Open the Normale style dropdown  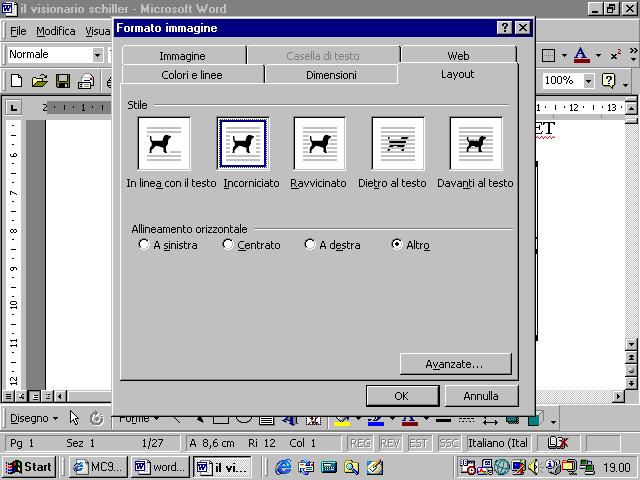click(x=97, y=55)
